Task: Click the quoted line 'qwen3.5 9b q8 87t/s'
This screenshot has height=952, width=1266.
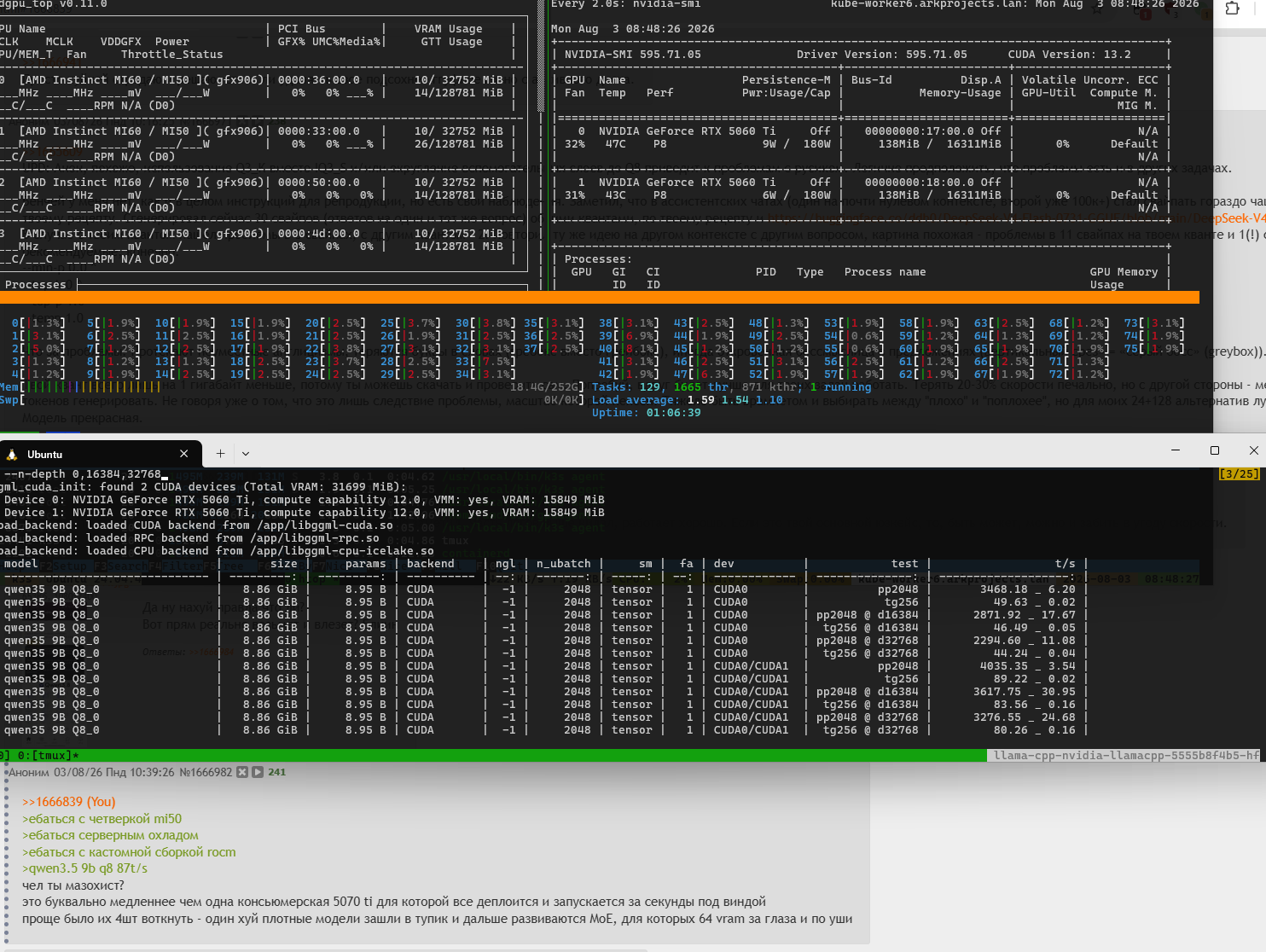Action: coord(84,868)
